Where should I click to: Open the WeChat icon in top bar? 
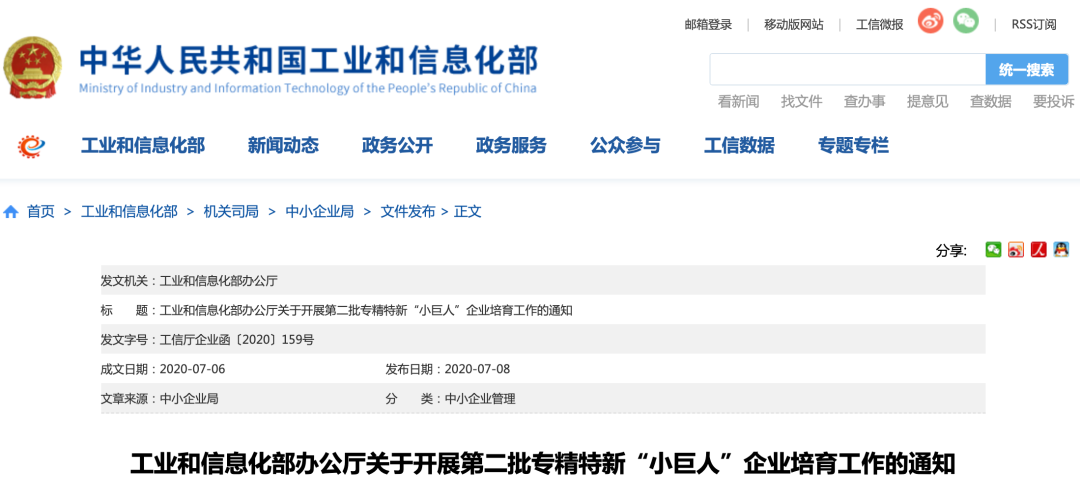tap(966, 21)
